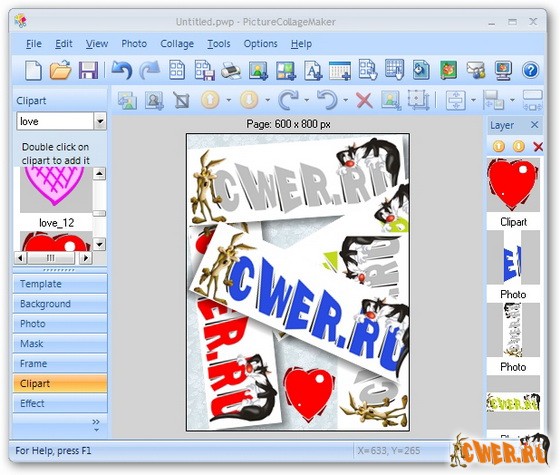Open the Tools menu
The image size is (560, 475).
pyautogui.click(x=219, y=44)
